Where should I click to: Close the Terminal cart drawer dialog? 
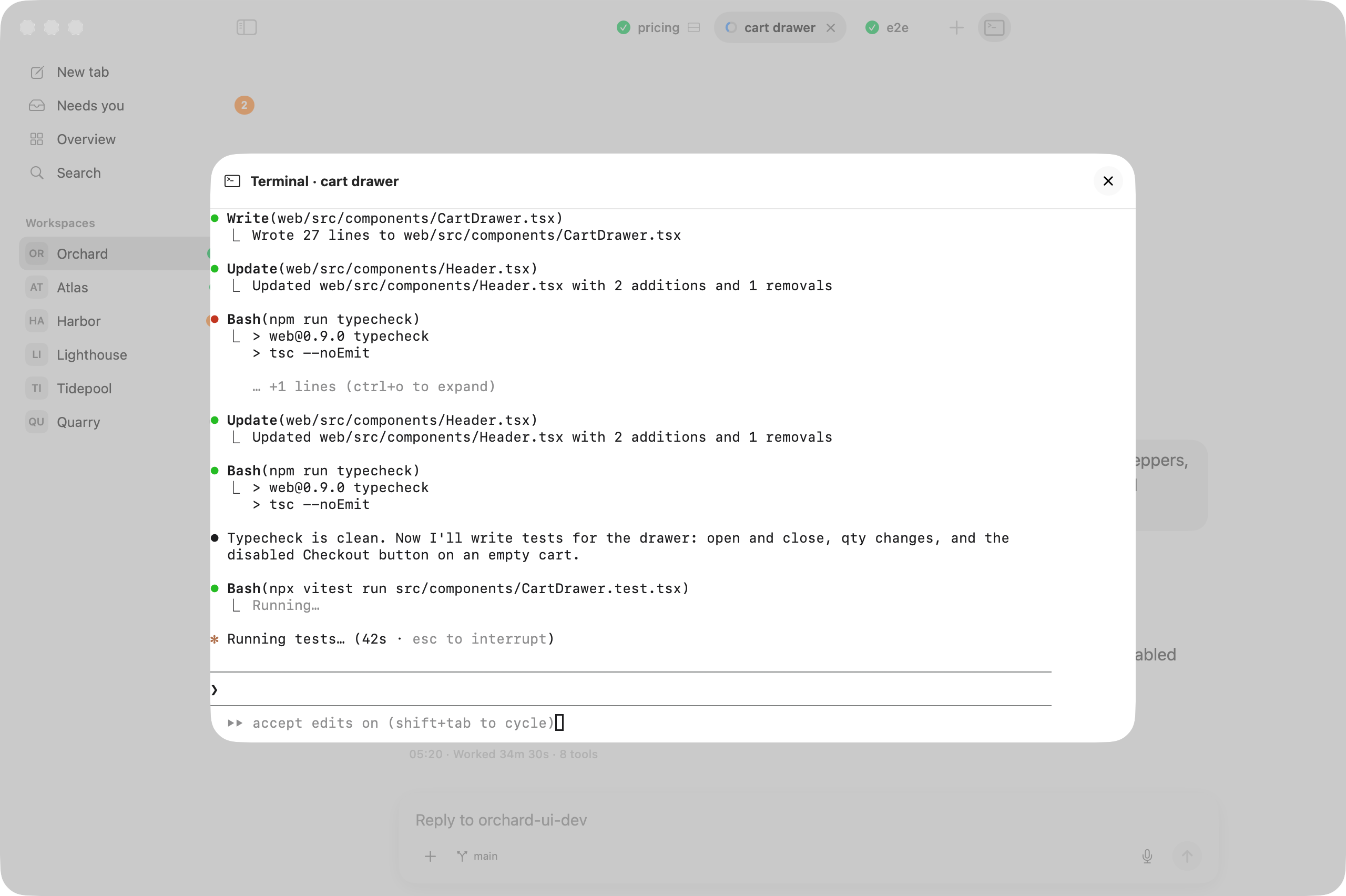coord(1107,180)
